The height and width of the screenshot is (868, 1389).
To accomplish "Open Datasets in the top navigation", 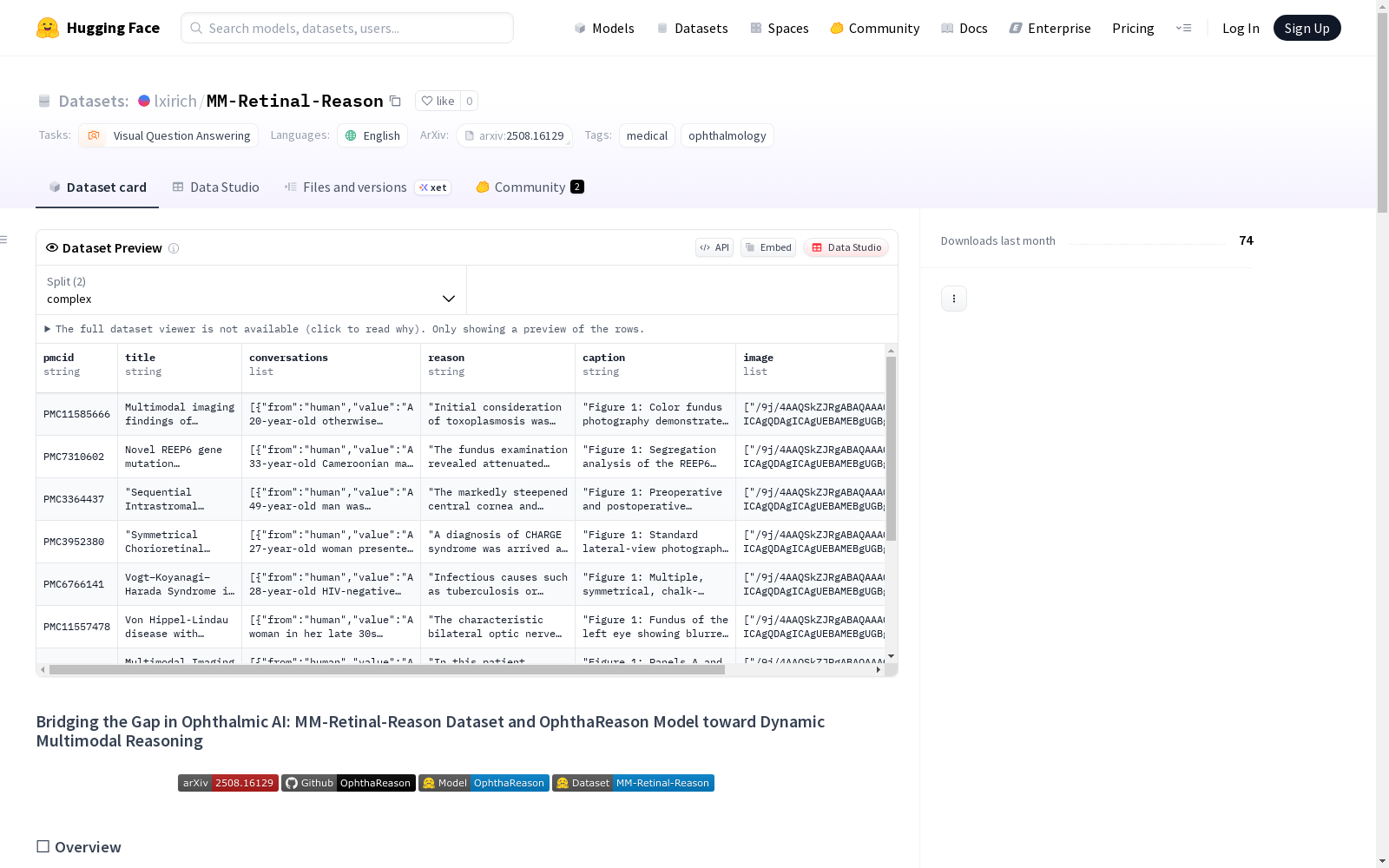I will click(x=692, y=28).
